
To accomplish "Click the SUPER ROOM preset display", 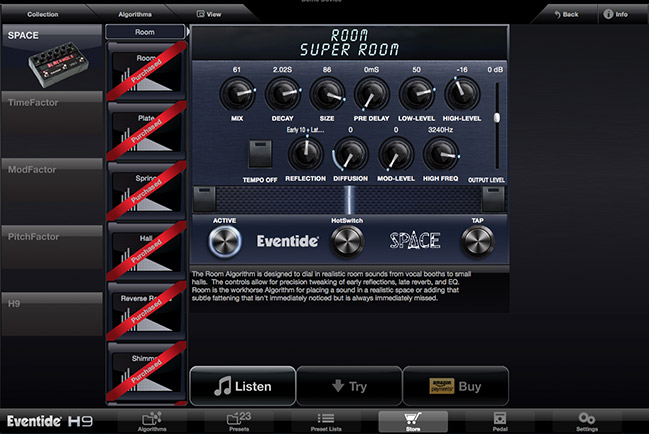I will [x=349, y=50].
